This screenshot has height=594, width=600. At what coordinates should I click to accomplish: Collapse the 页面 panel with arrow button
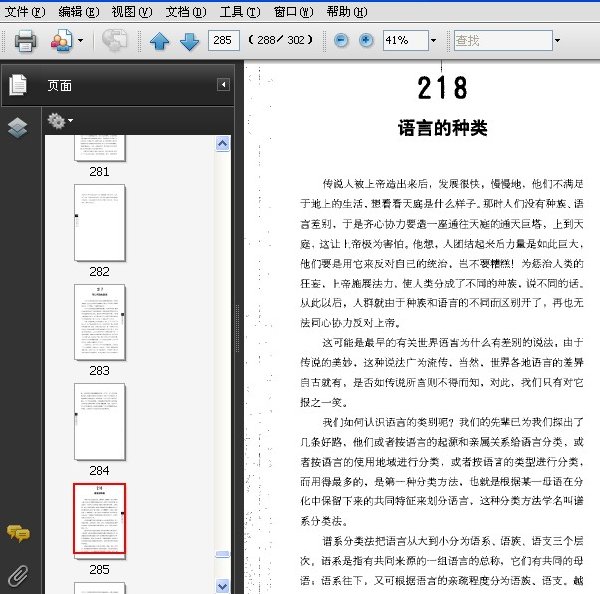[x=223, y=85]
